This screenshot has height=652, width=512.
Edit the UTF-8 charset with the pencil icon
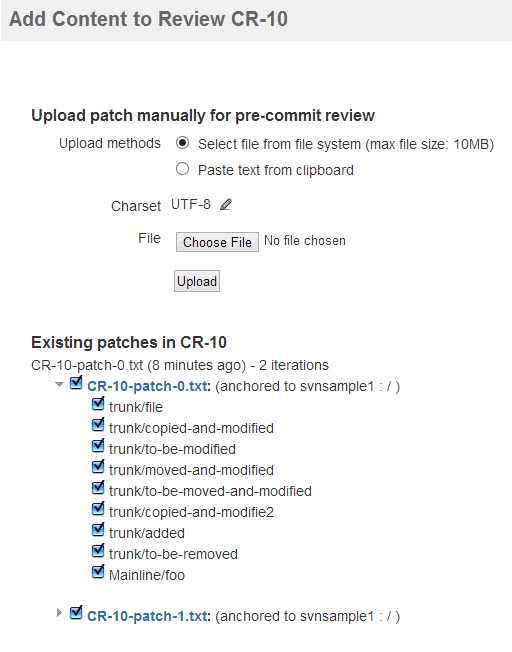[226, 205]
